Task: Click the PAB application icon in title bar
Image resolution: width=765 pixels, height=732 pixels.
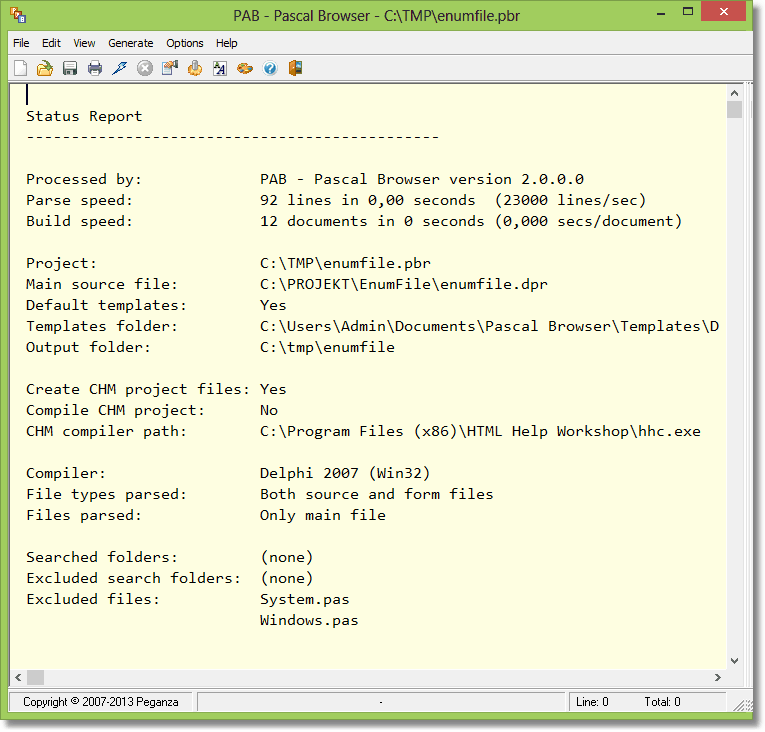Action: coord(18,15)
